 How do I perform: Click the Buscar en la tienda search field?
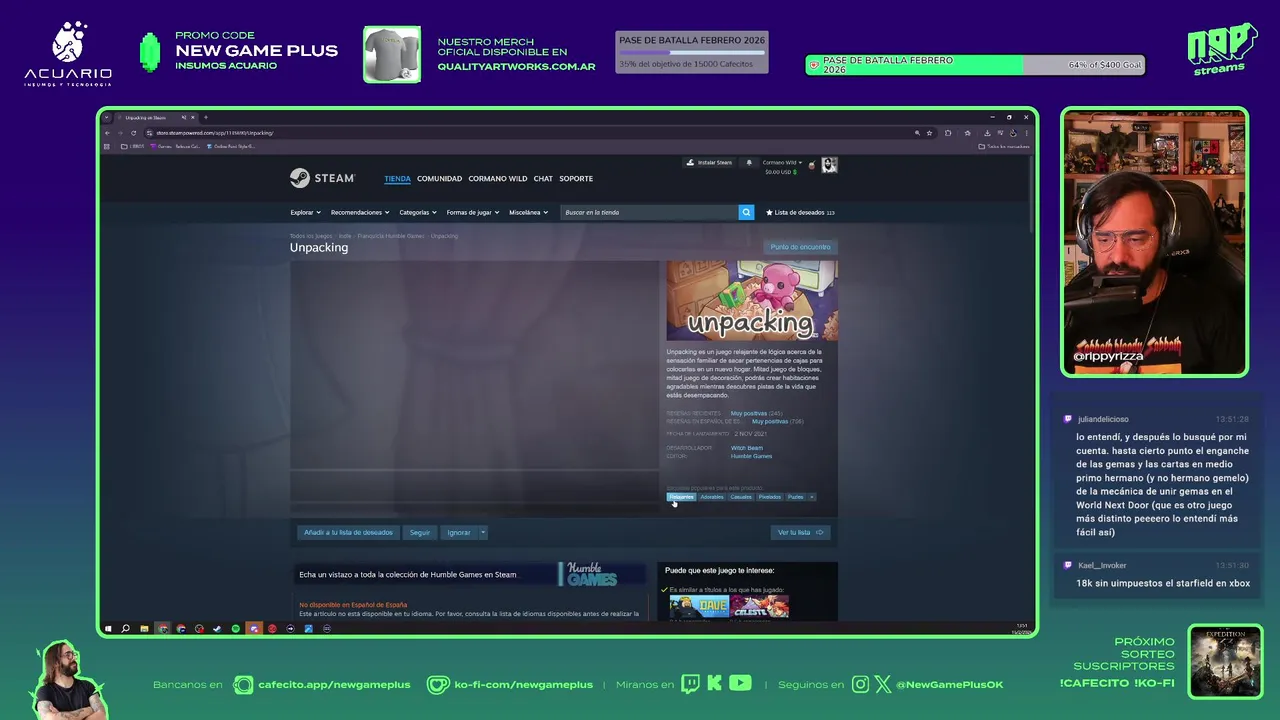click(648, 212)
